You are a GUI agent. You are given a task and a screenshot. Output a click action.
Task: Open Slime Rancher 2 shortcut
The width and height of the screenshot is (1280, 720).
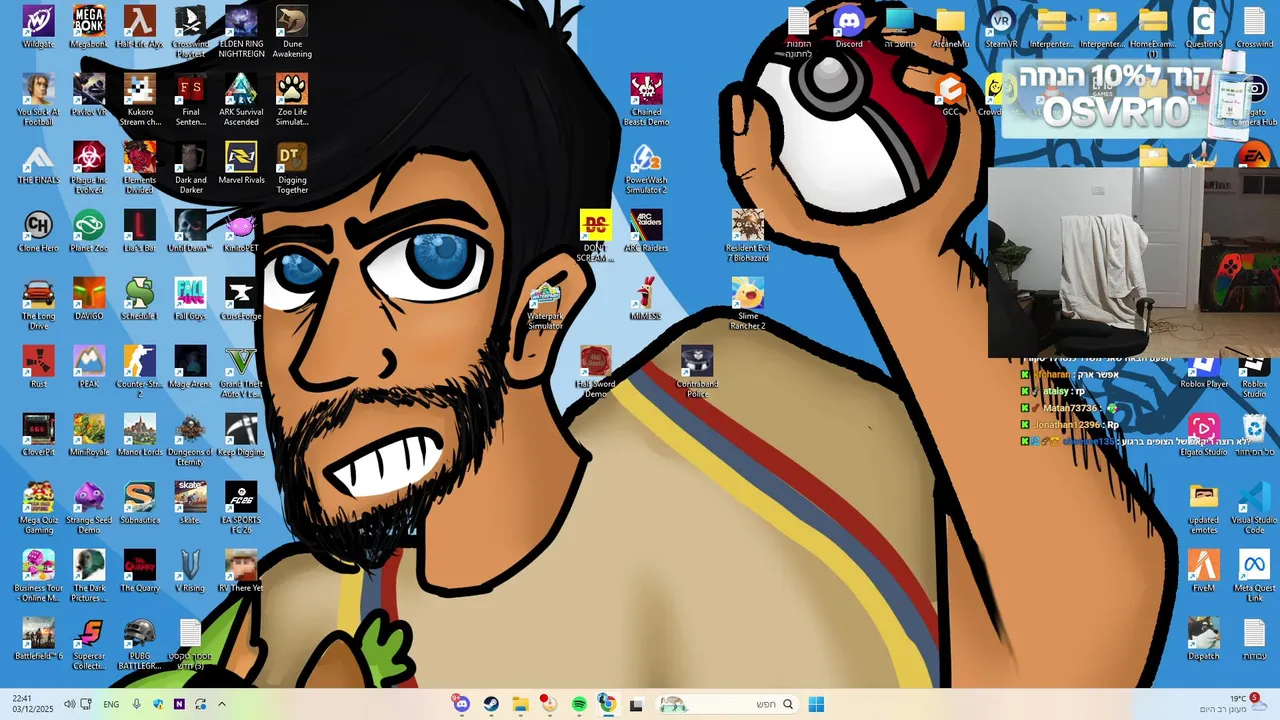coord(748,304)
